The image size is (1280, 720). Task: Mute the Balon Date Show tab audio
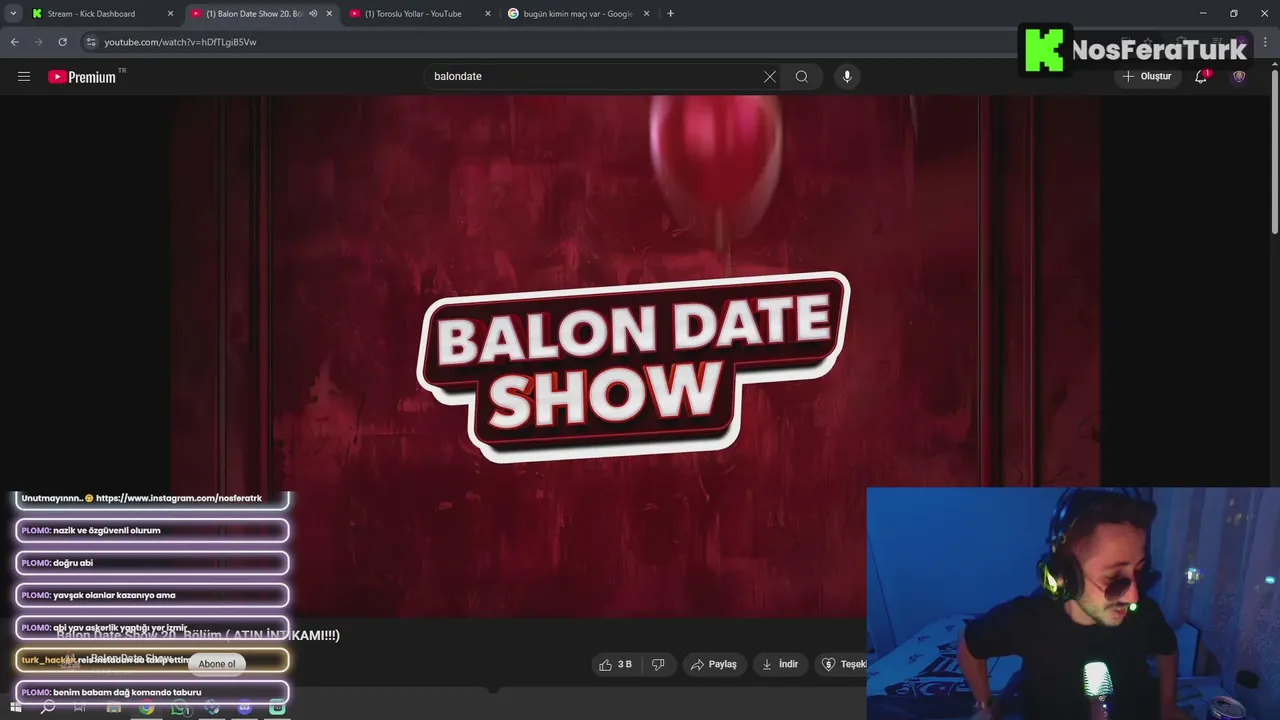click(313, 14)
